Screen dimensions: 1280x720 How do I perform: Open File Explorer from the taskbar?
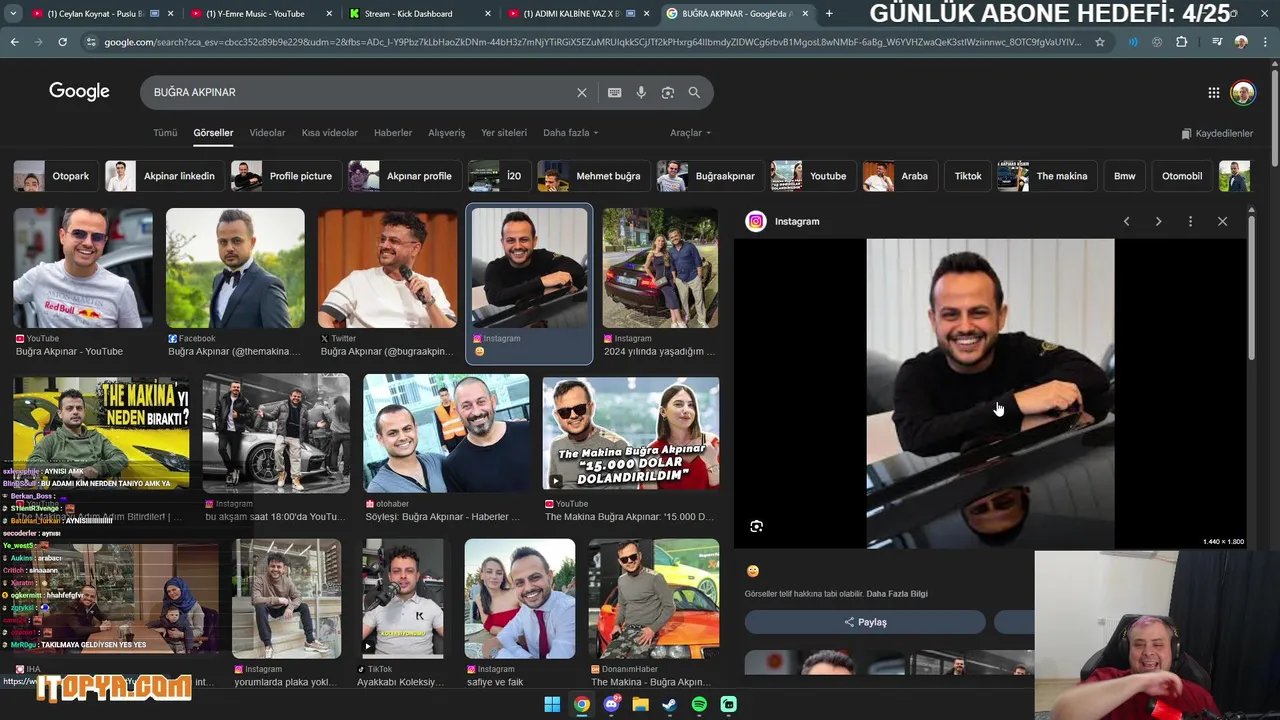(640, 704)
